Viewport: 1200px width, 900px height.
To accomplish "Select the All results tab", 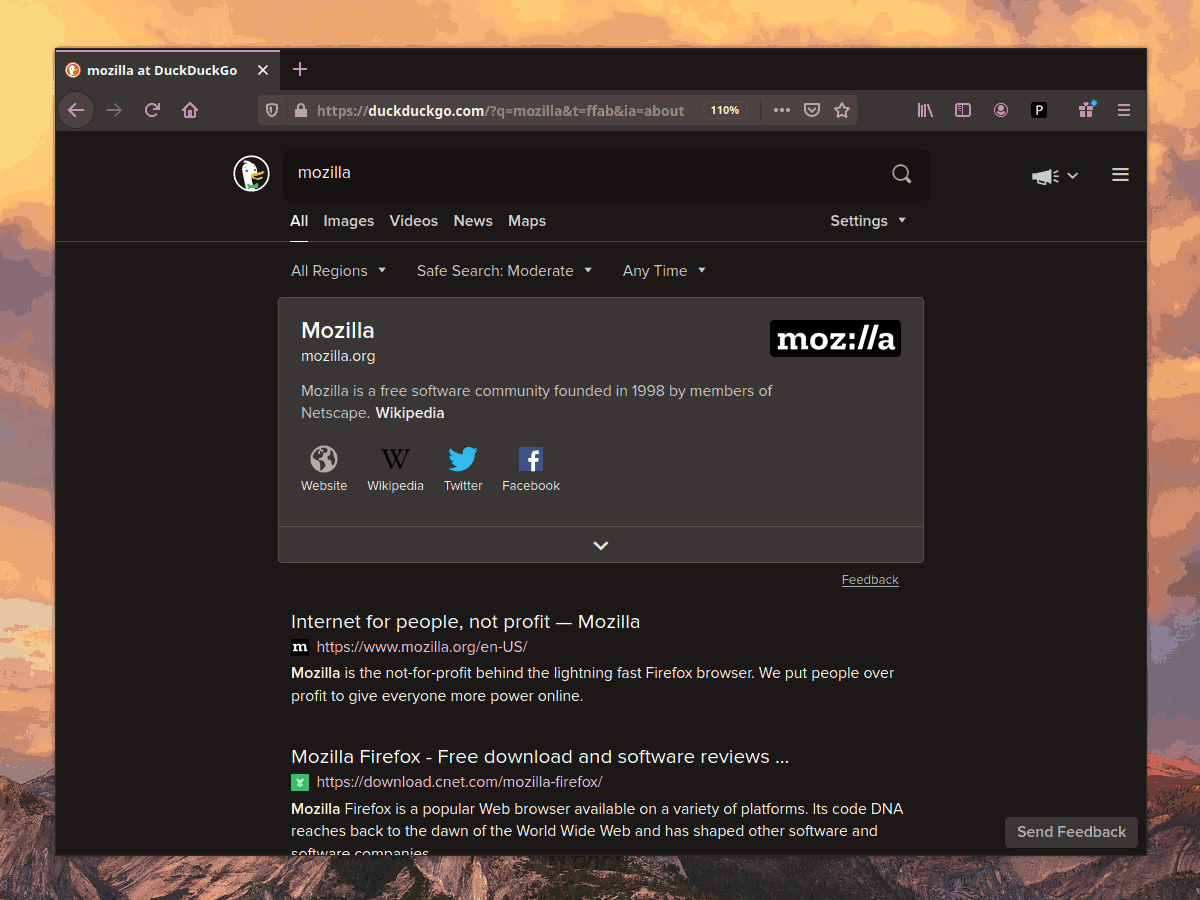I will pyautogui.click(x=299, y=221).
